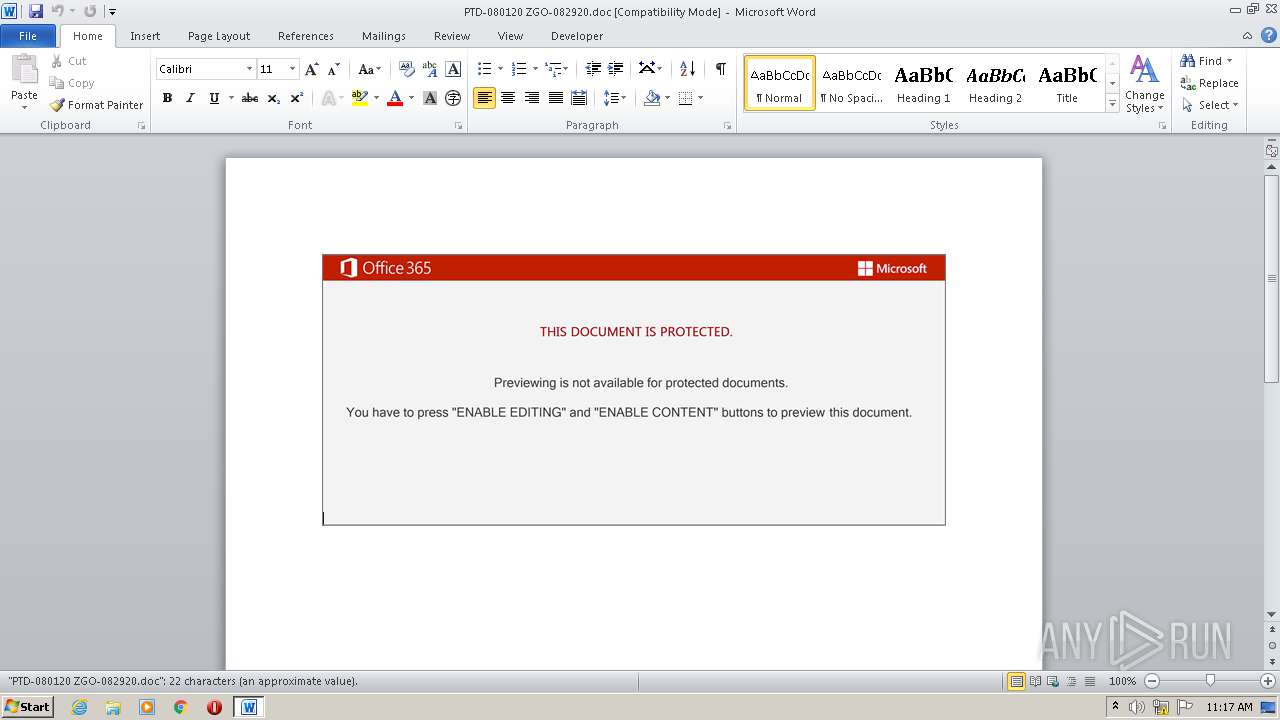Click the Zoom Out minus button
This screenshot has width=1280, height=720.
tap(1151, 681)
